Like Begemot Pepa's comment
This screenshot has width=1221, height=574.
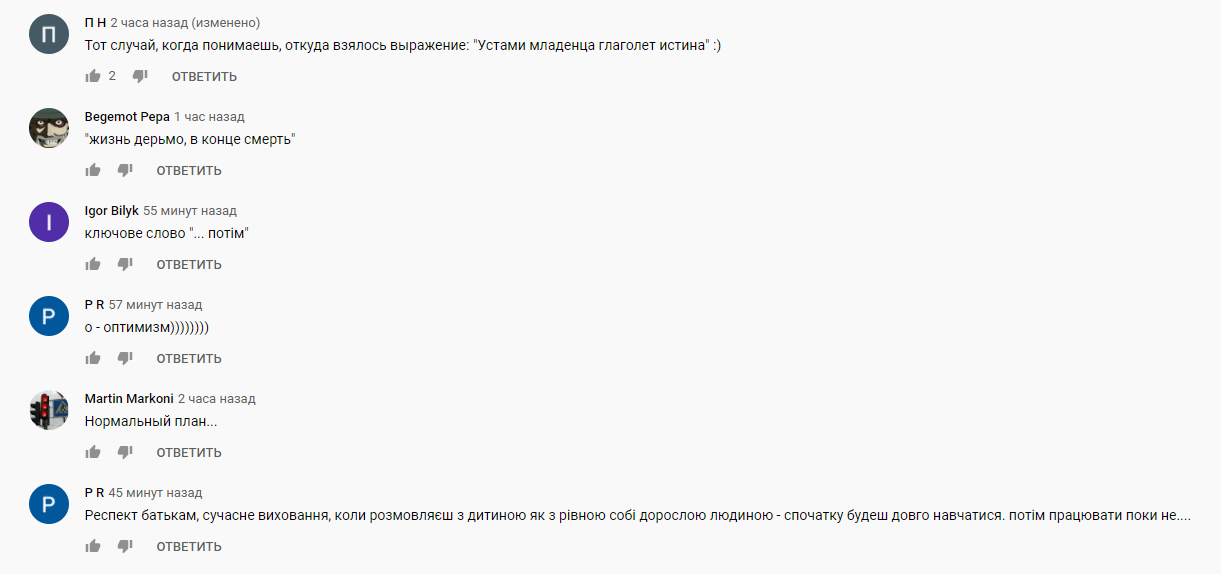click(93, 170)
